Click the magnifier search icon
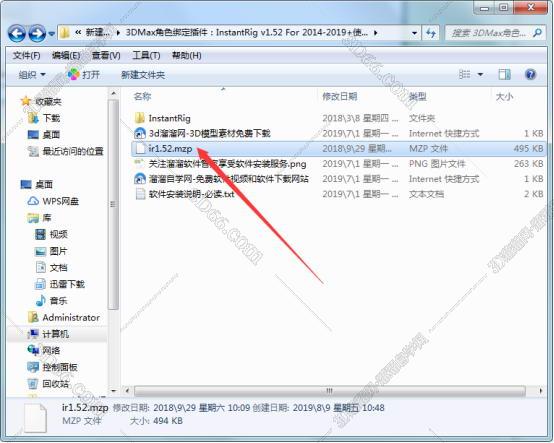554x443 pixels. click(537, 33)
